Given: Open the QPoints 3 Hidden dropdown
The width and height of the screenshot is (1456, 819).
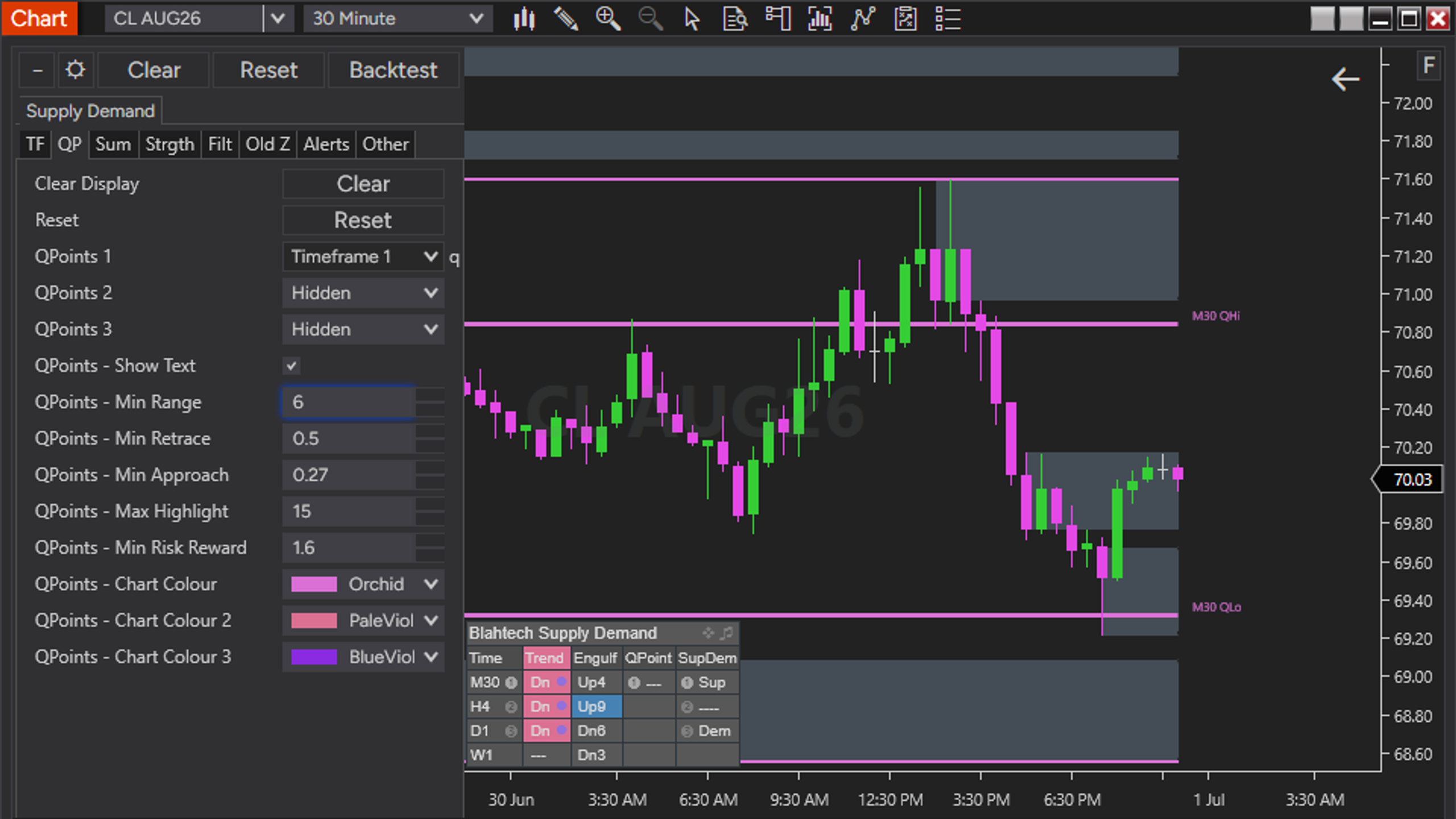Looking at the screenshot, I should (x=363, y=329).
